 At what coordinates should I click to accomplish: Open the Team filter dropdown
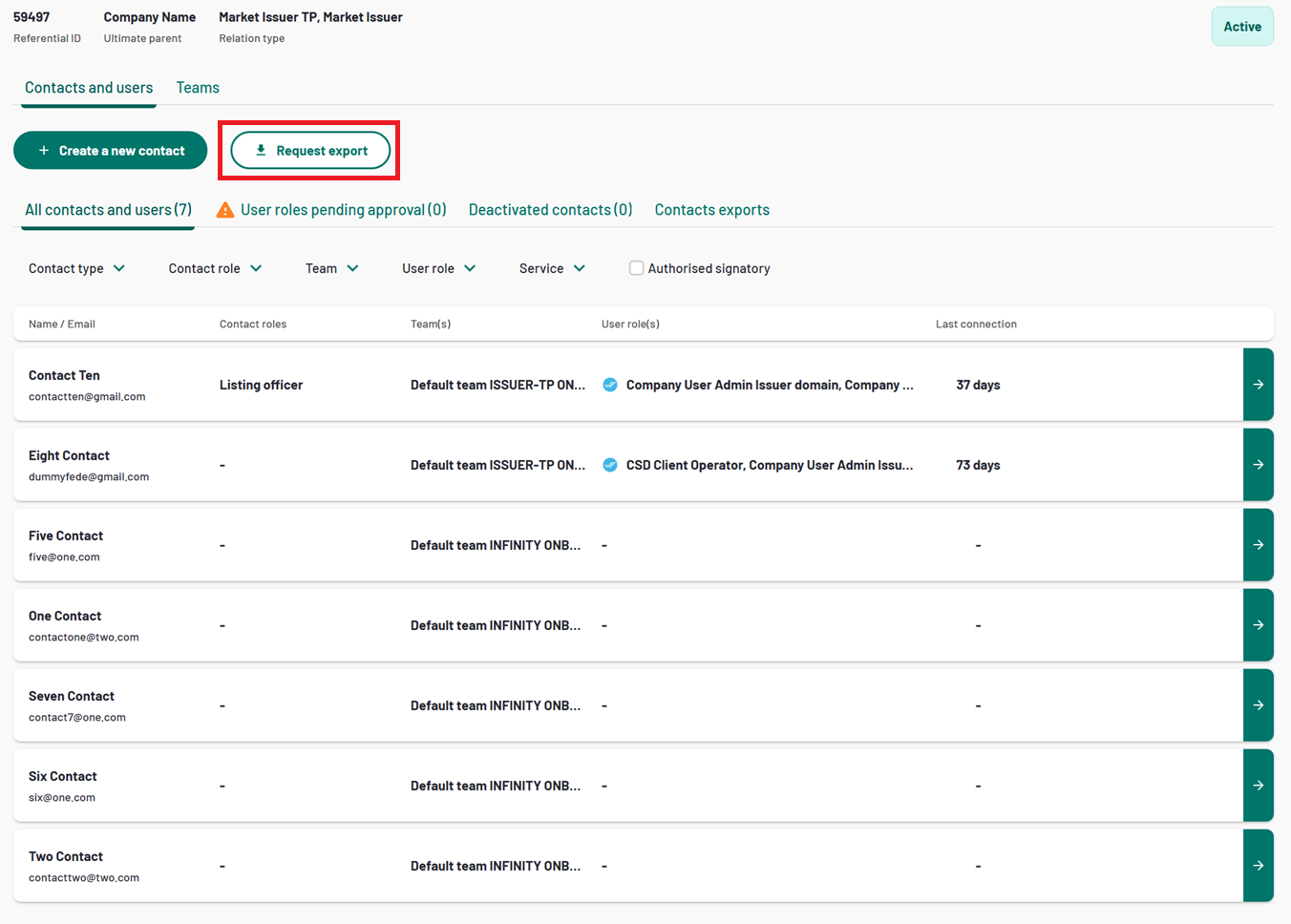coord(332,268)
